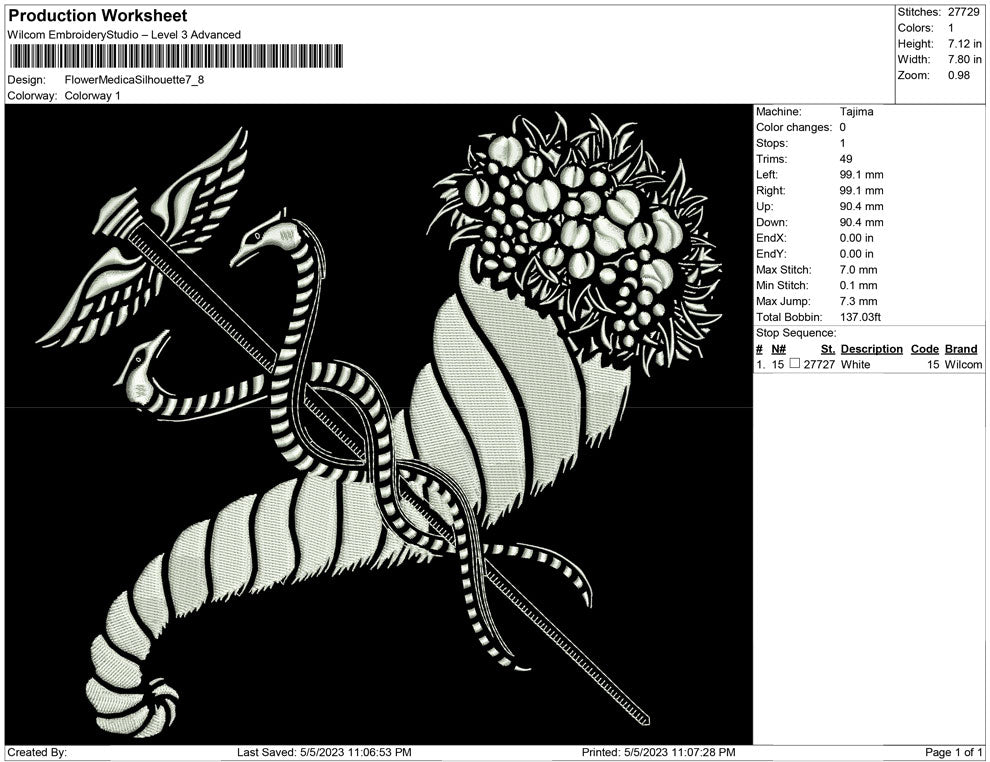Click Stitches value 27729
This screenshot has height=762, width=990.
tap(963, 12)
